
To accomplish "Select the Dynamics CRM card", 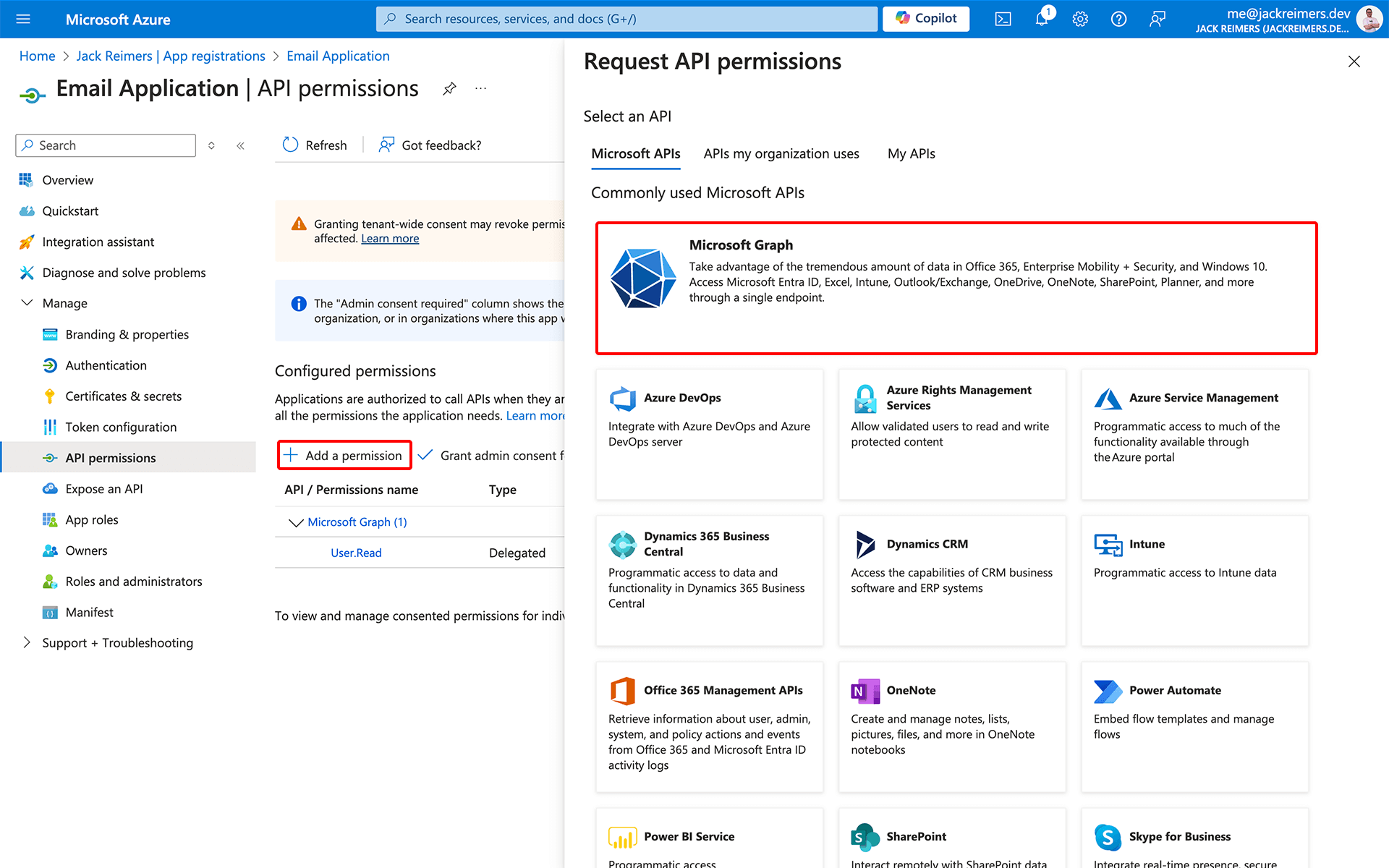I will tap(952, 580).
